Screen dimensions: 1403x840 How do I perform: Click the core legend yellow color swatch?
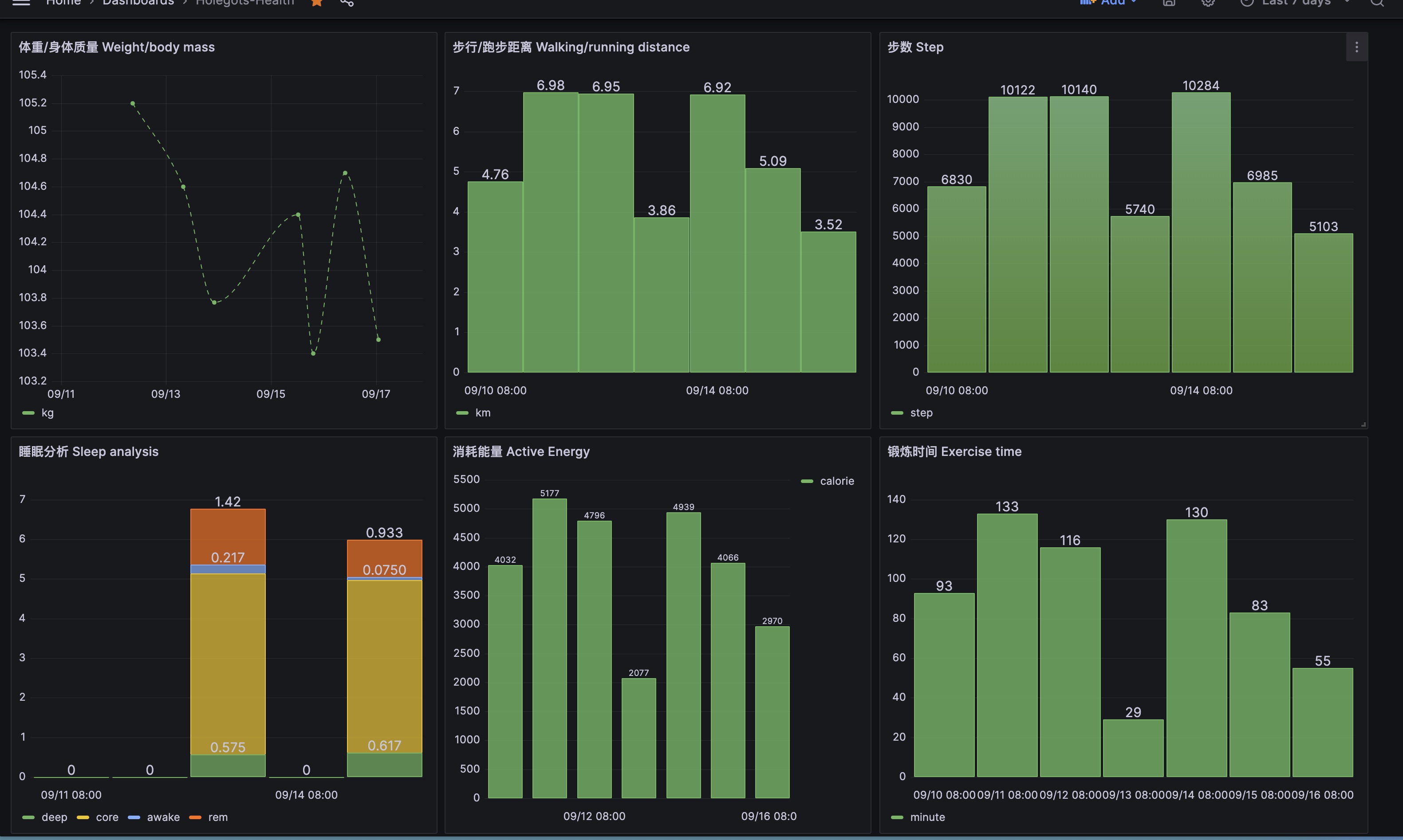click(x=83, y=817)
